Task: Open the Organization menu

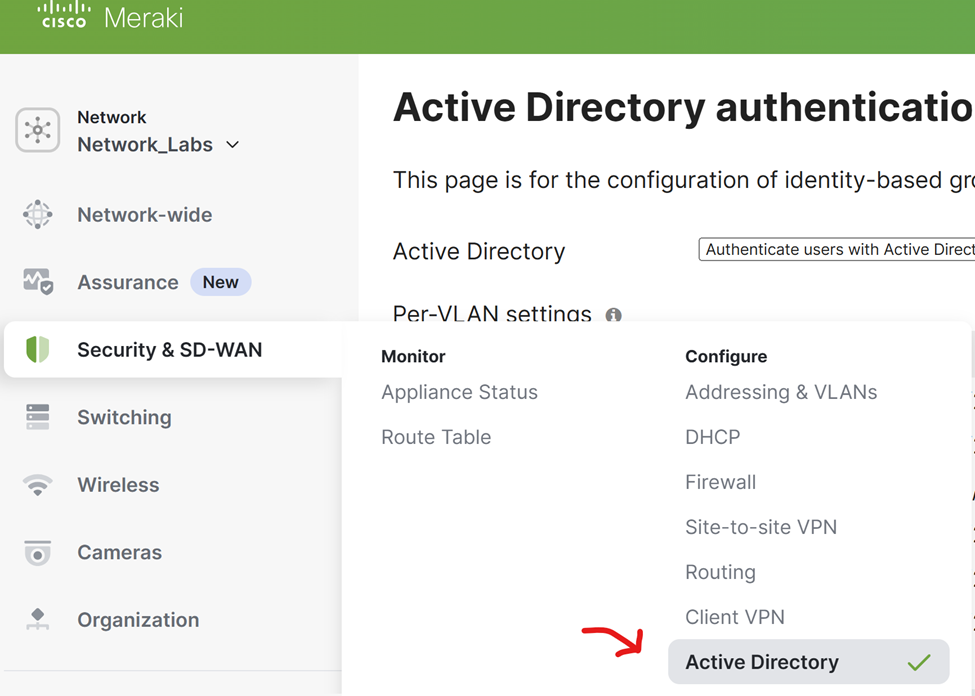Action: [138, 620]
